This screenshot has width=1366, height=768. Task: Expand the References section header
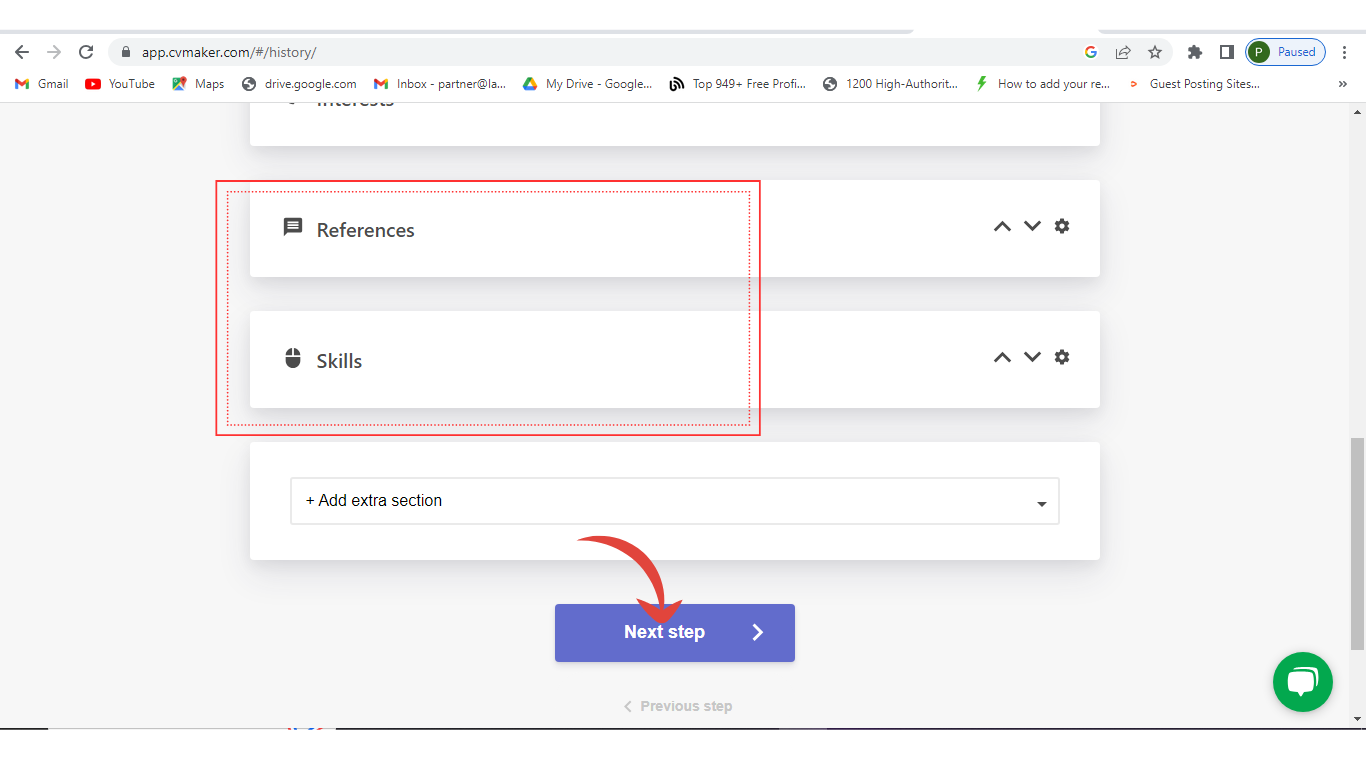pyautogui.click(x=366, y=230)
